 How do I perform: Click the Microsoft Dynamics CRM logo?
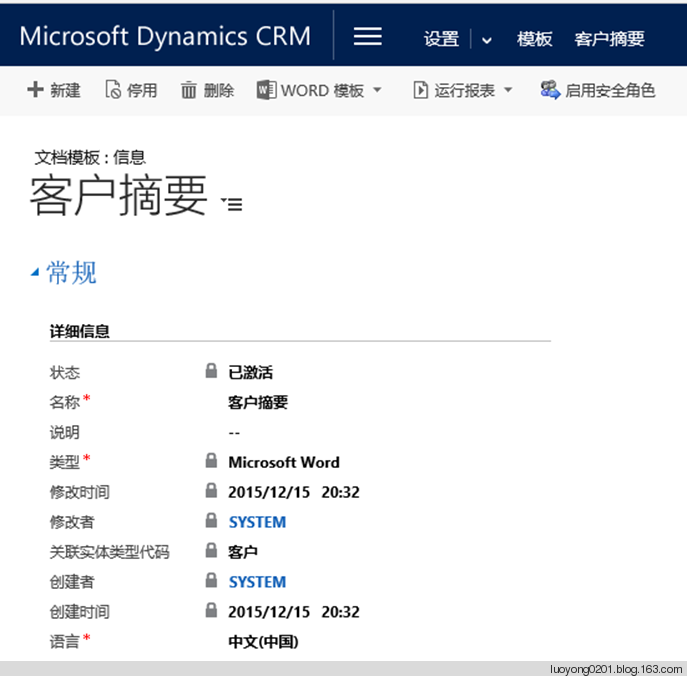pyautogui.click(x=165, y=36)
